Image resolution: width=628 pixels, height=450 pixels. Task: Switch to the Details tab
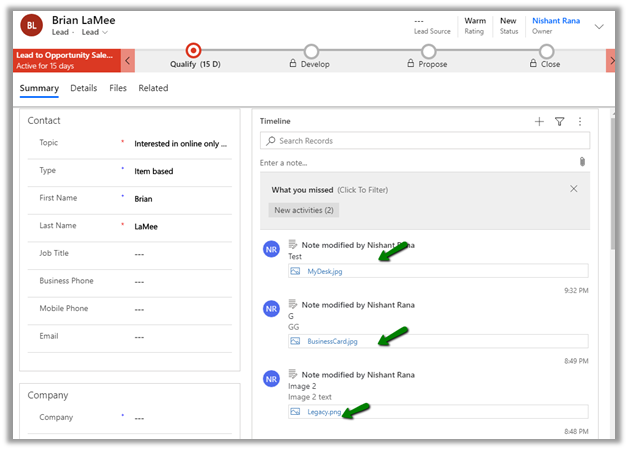click(84, 88)
